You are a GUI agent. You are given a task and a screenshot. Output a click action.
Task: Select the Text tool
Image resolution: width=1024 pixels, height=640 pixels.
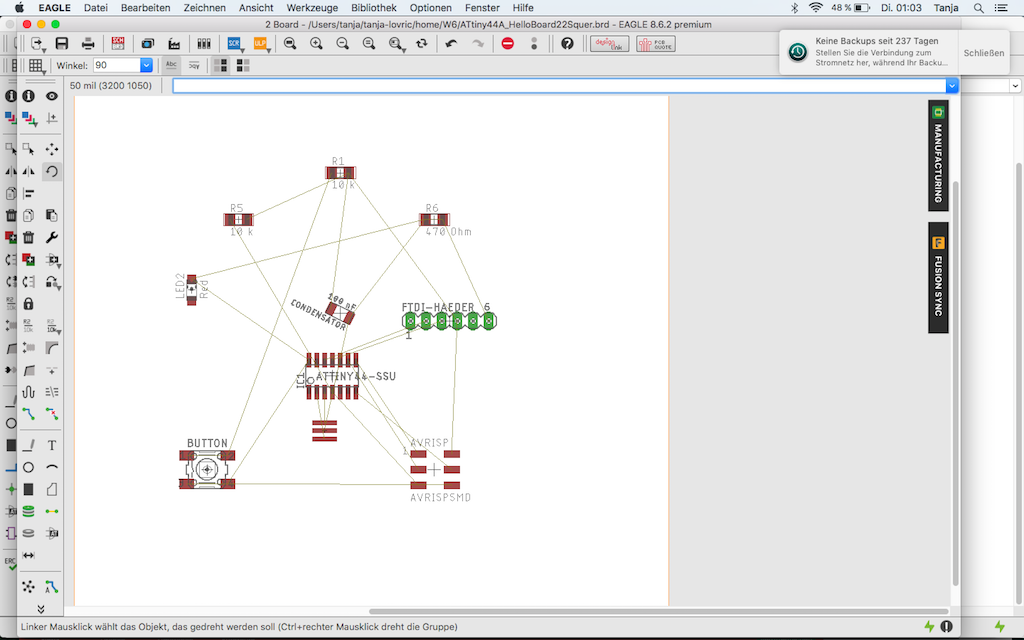[x=52, y=445]
